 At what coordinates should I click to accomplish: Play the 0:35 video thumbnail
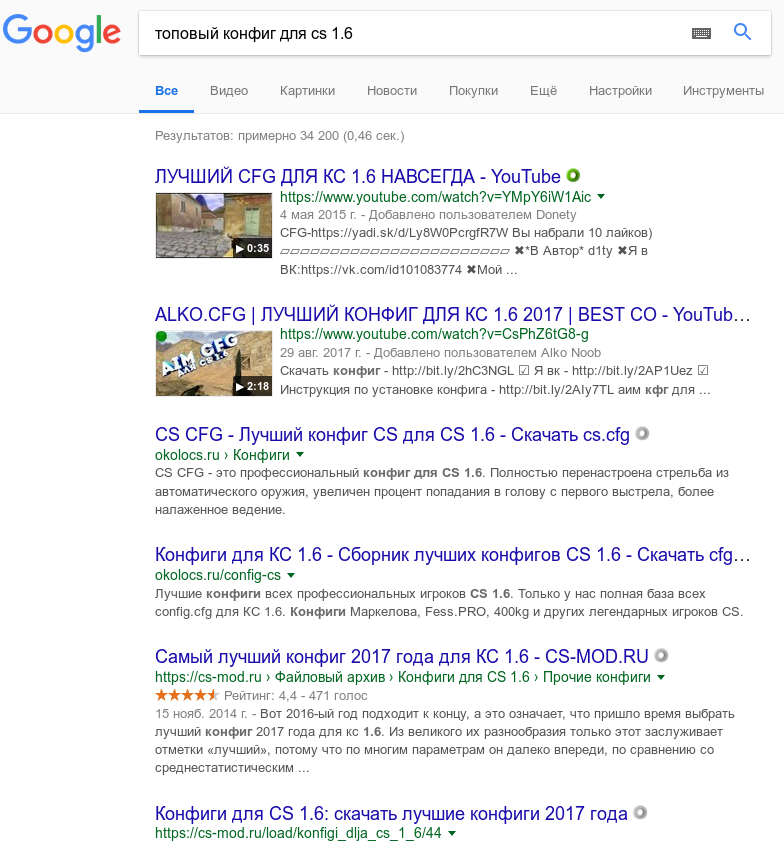214,225
